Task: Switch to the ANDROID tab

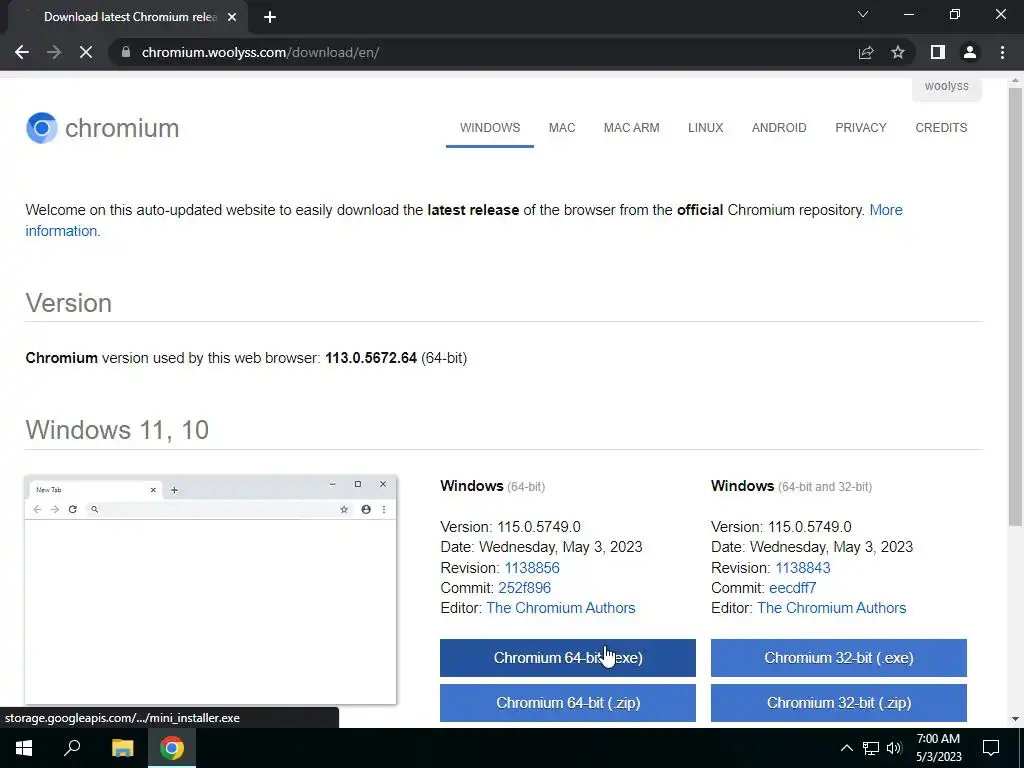Action: click(x=779, y=128)
